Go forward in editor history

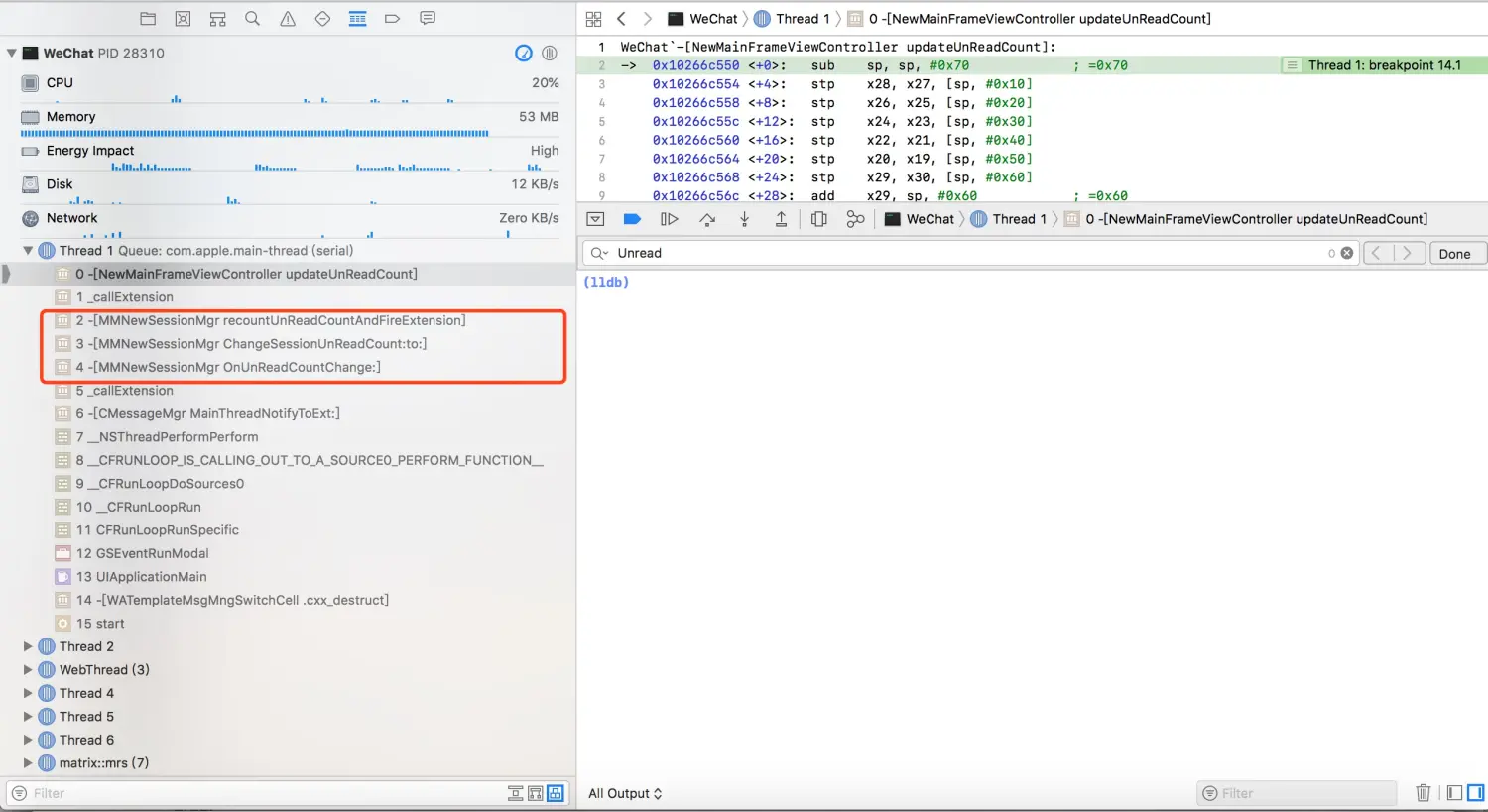648,18
